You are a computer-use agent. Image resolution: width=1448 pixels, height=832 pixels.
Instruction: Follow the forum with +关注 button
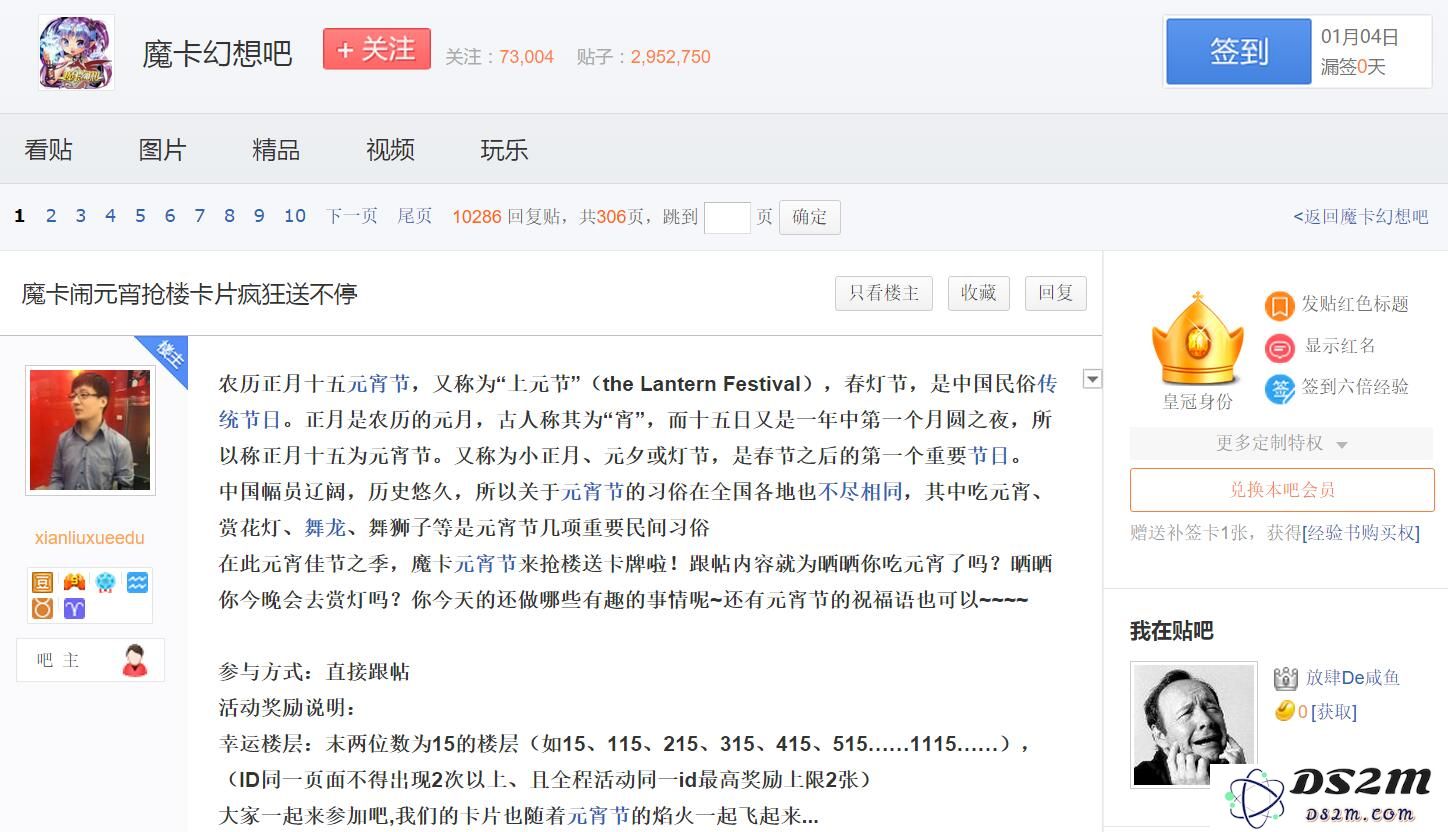(x=377, y=49)
